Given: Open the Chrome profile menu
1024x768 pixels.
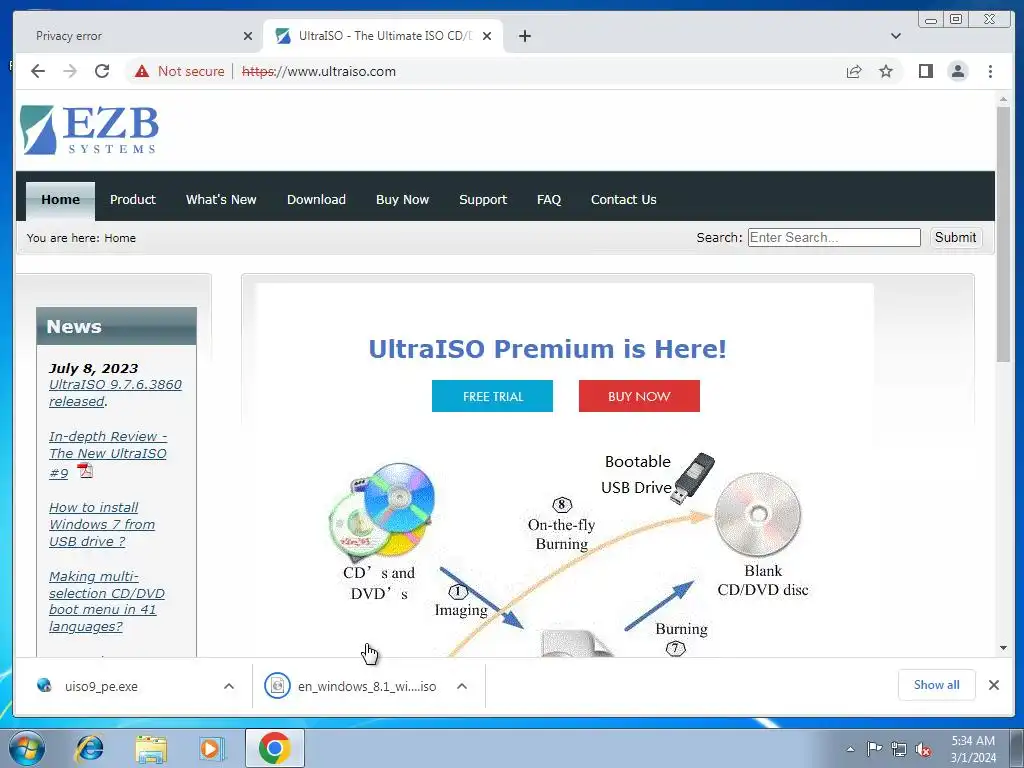Looking at the screenshot, I should click(958, 71).
